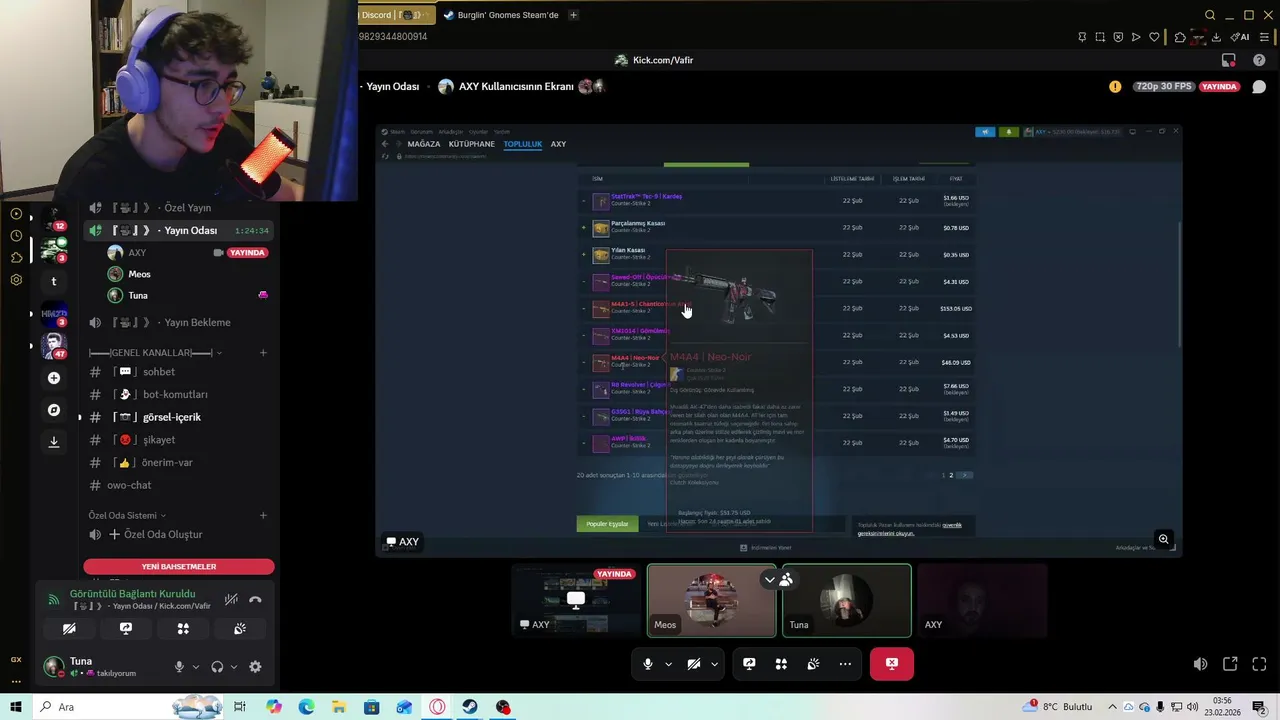
Task: Open Opera GX sidebar history clock
Action: coord(16,236)
